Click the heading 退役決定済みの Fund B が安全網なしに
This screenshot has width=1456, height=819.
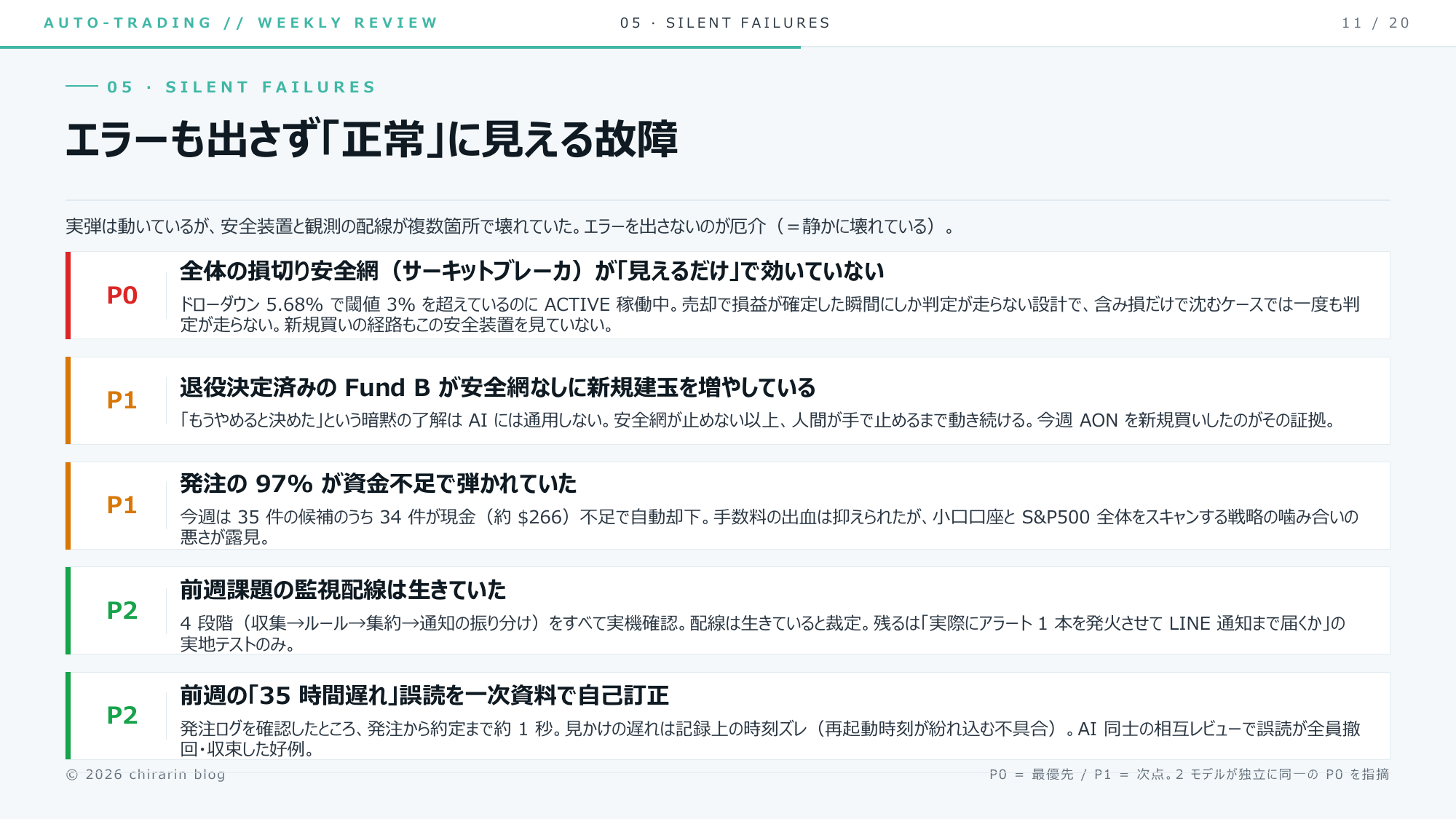coord(498,387)
